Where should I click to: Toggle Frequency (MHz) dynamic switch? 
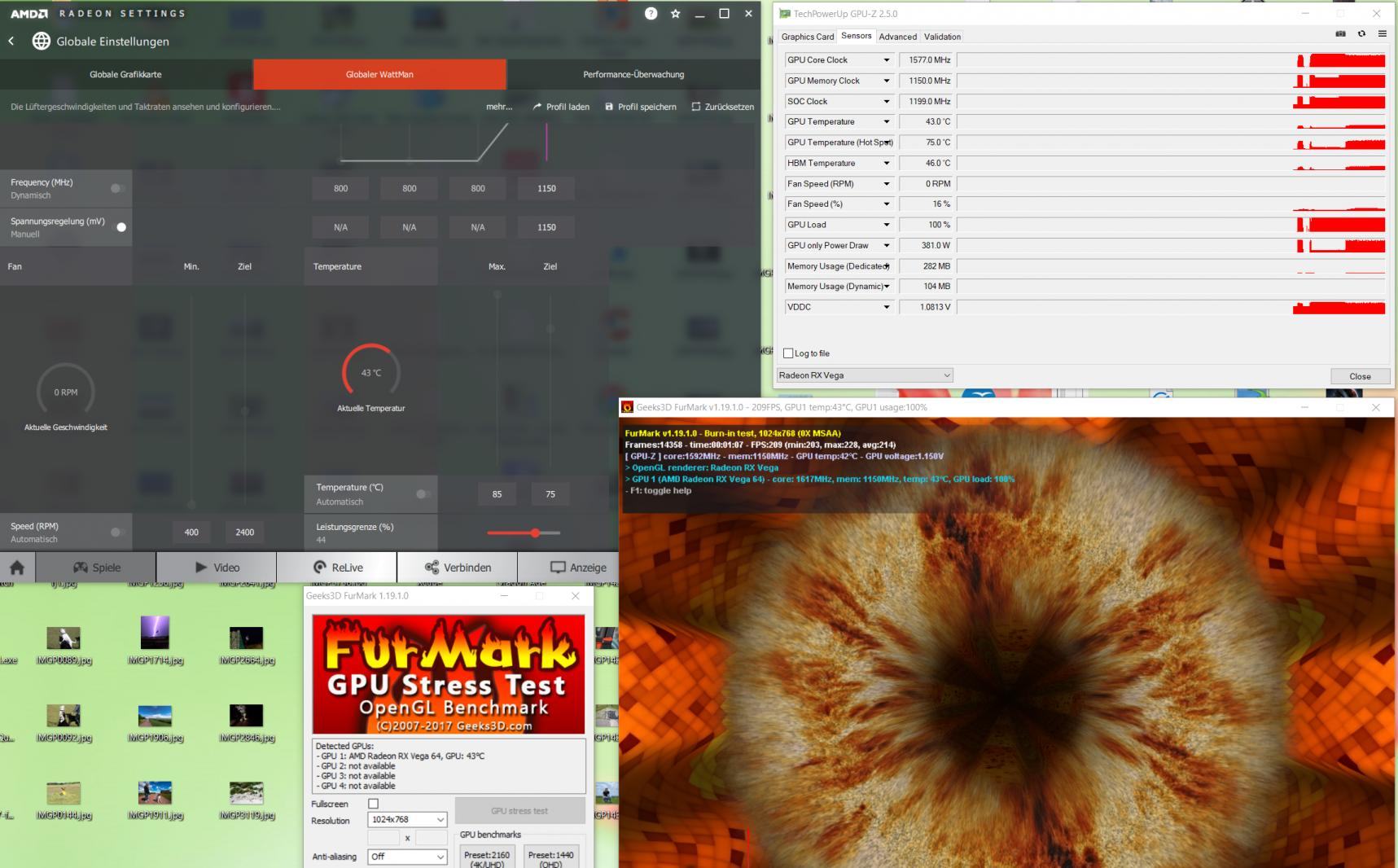117,188
